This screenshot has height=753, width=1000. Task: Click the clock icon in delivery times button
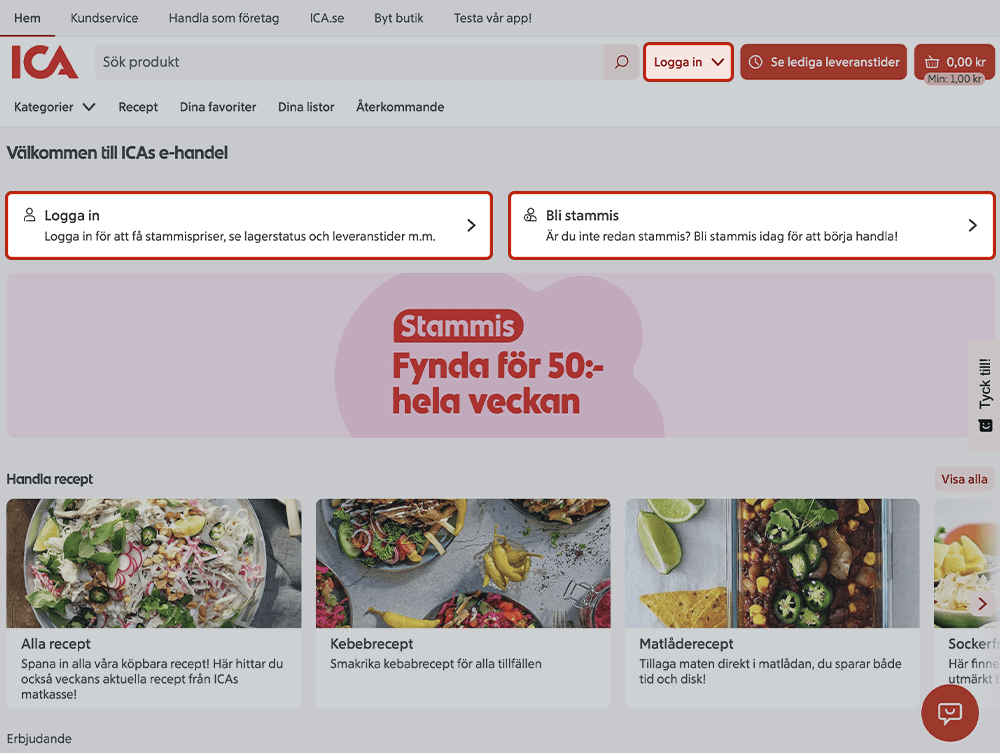(x=756, y=62)
